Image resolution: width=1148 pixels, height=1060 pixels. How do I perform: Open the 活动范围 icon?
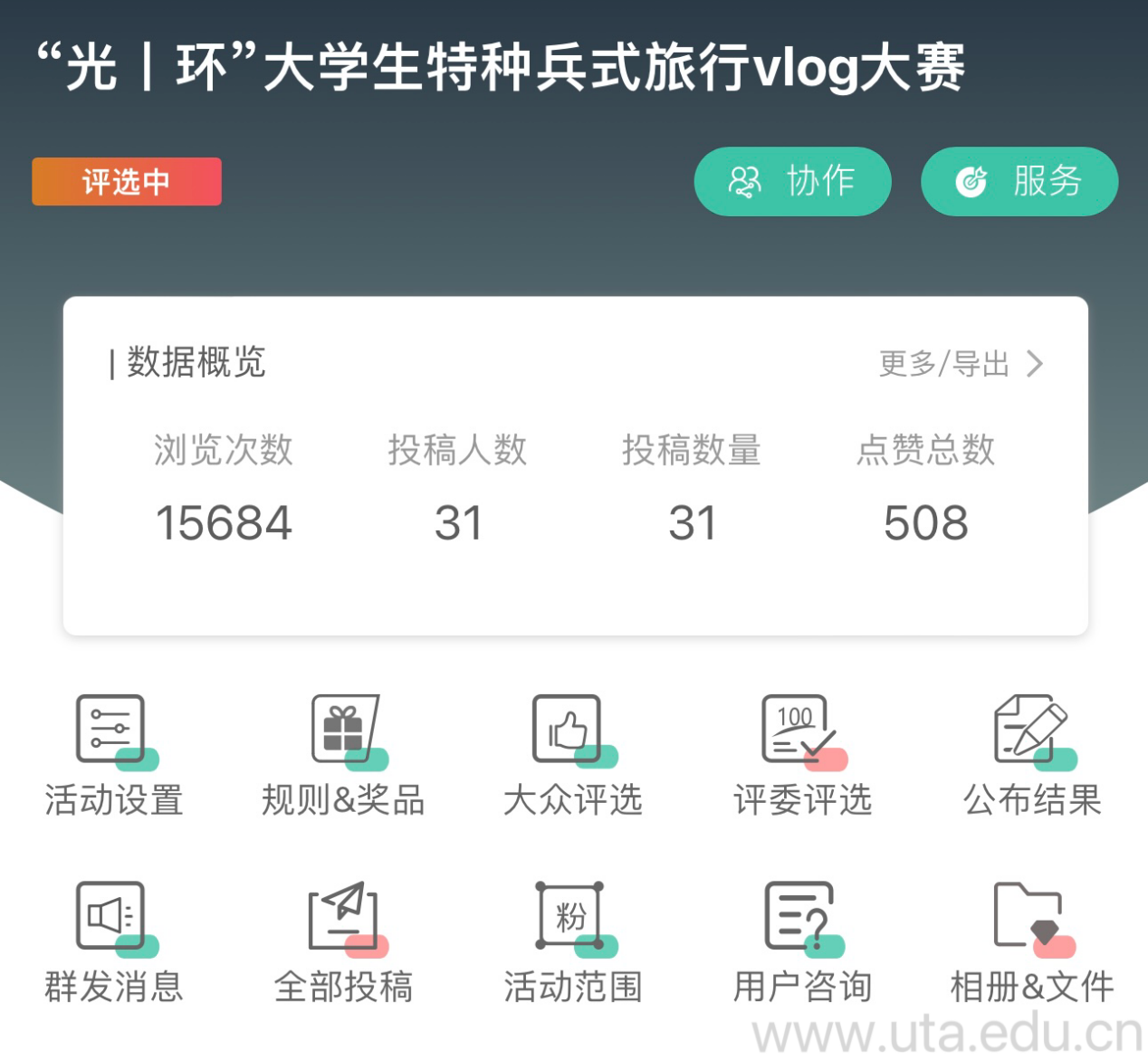(570, 916)
